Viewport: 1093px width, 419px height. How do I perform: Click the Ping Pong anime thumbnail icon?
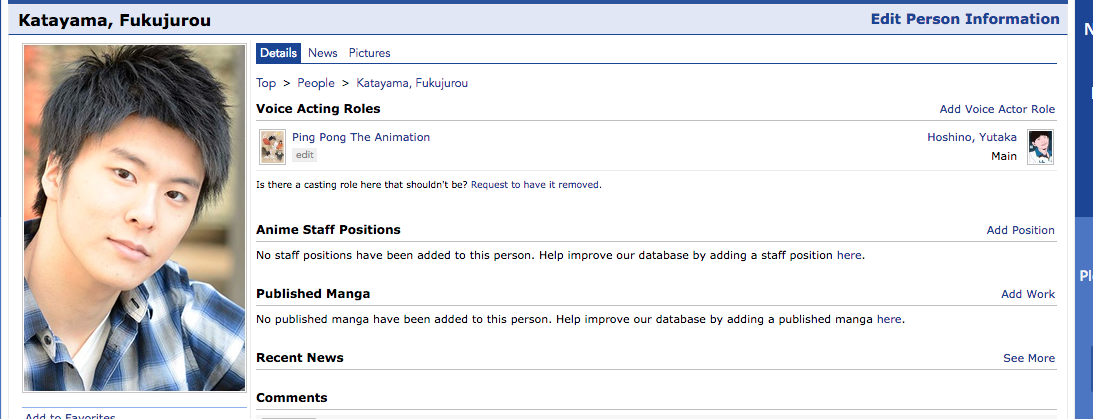pyautogui.click(x=272, y=147)
